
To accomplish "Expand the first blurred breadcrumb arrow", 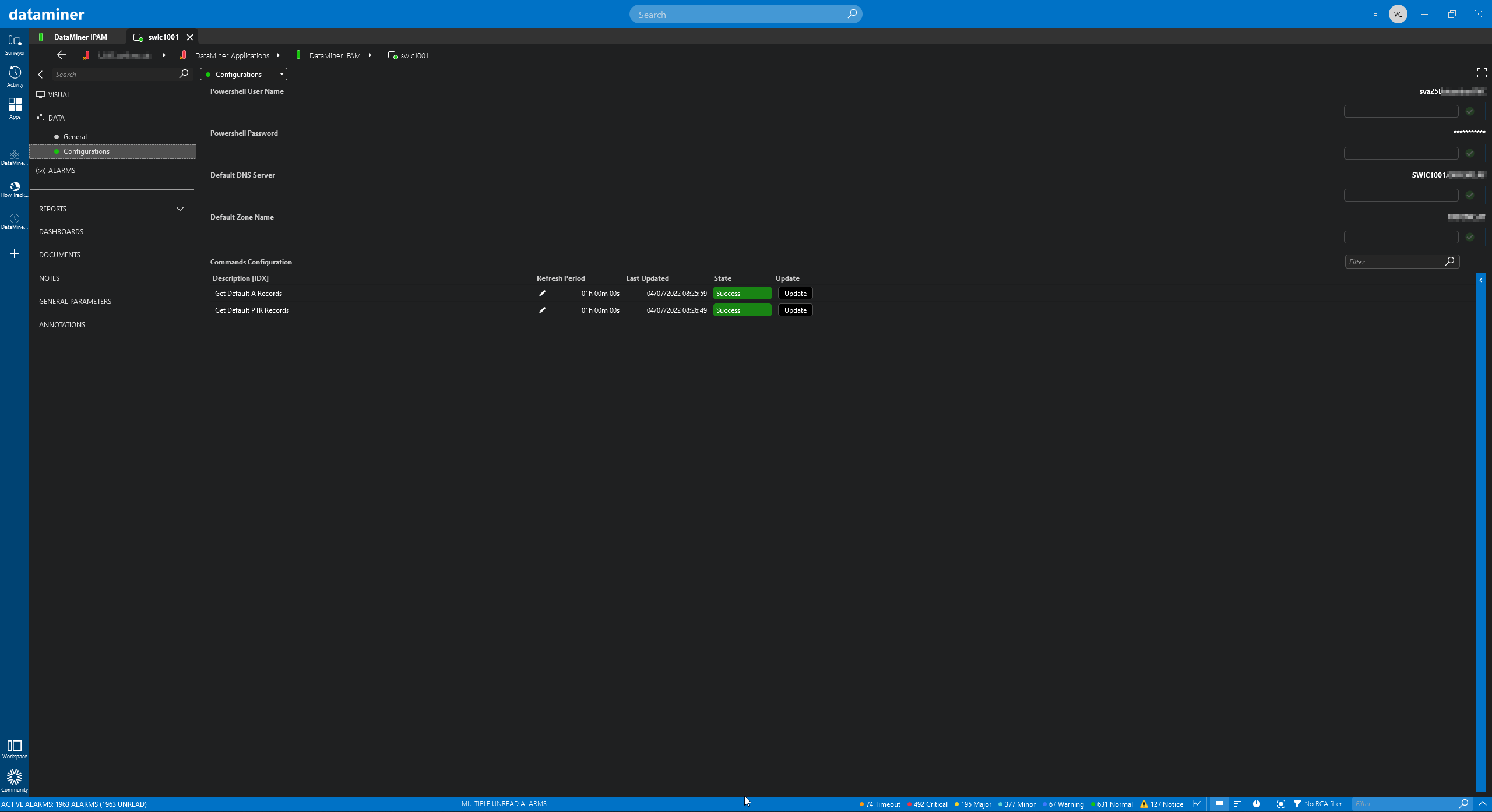I will point(164,55).
